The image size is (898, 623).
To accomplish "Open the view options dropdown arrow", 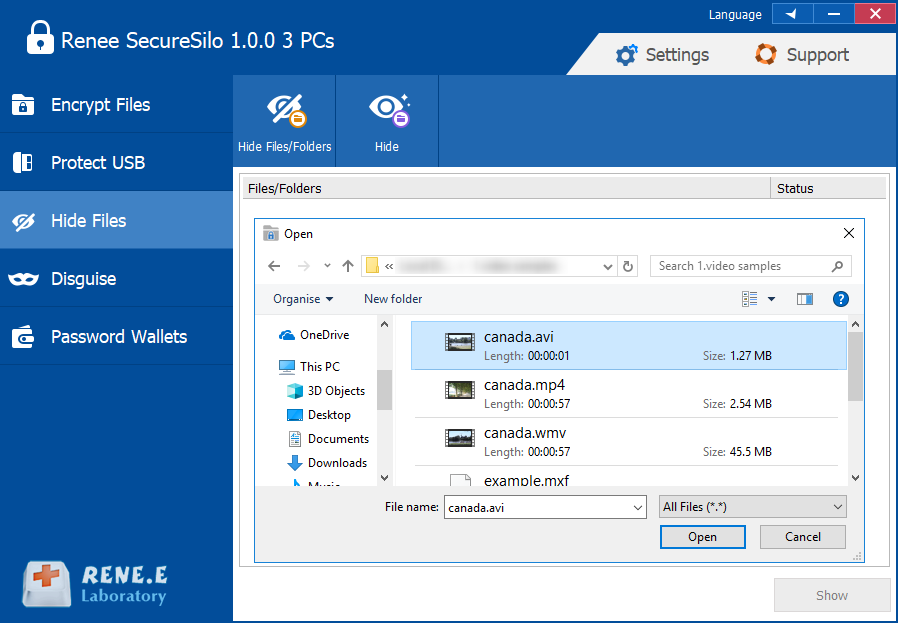I will click(771, 299).
